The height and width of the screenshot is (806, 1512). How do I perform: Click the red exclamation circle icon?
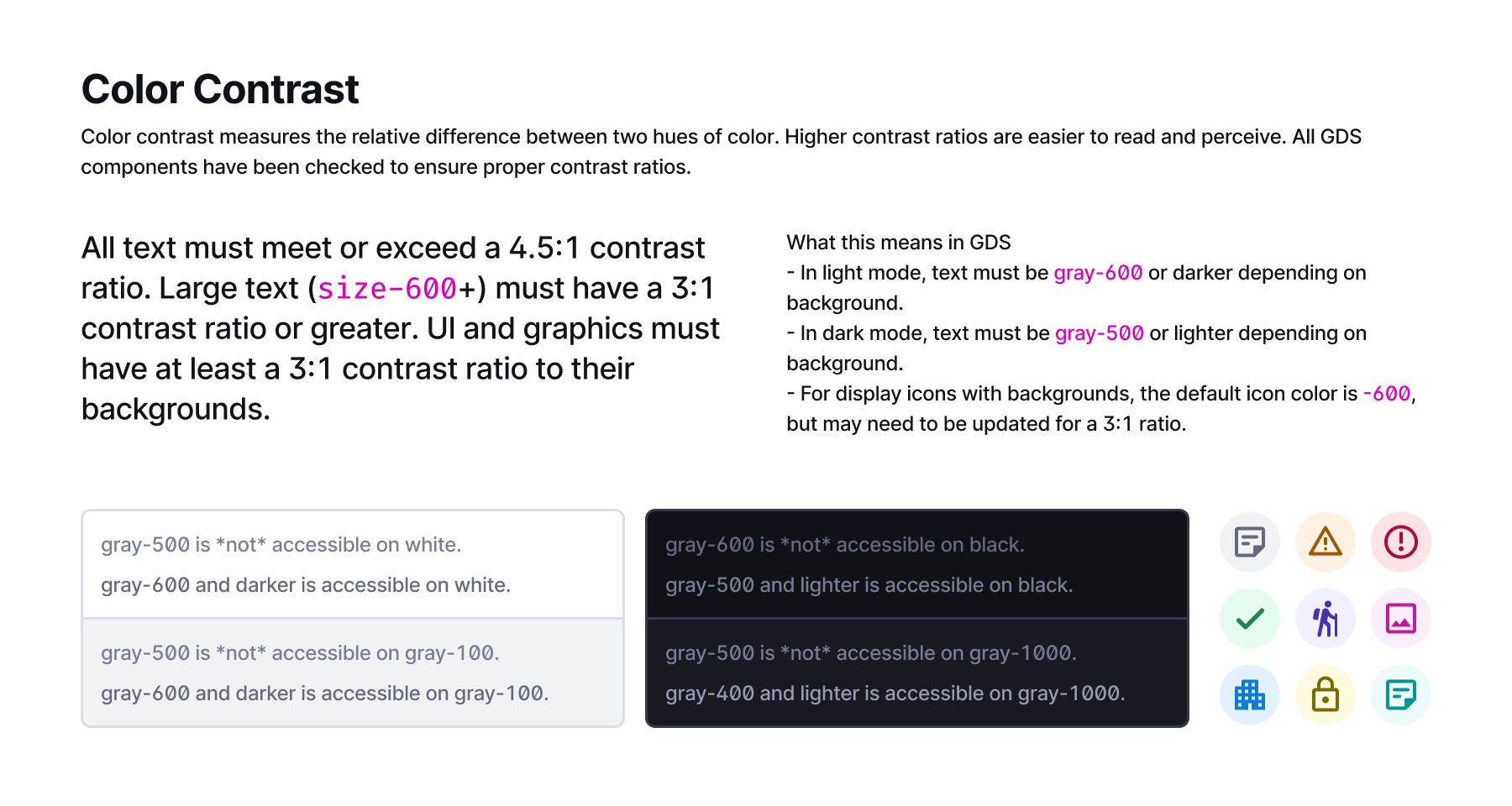[x=1401, y=542]
